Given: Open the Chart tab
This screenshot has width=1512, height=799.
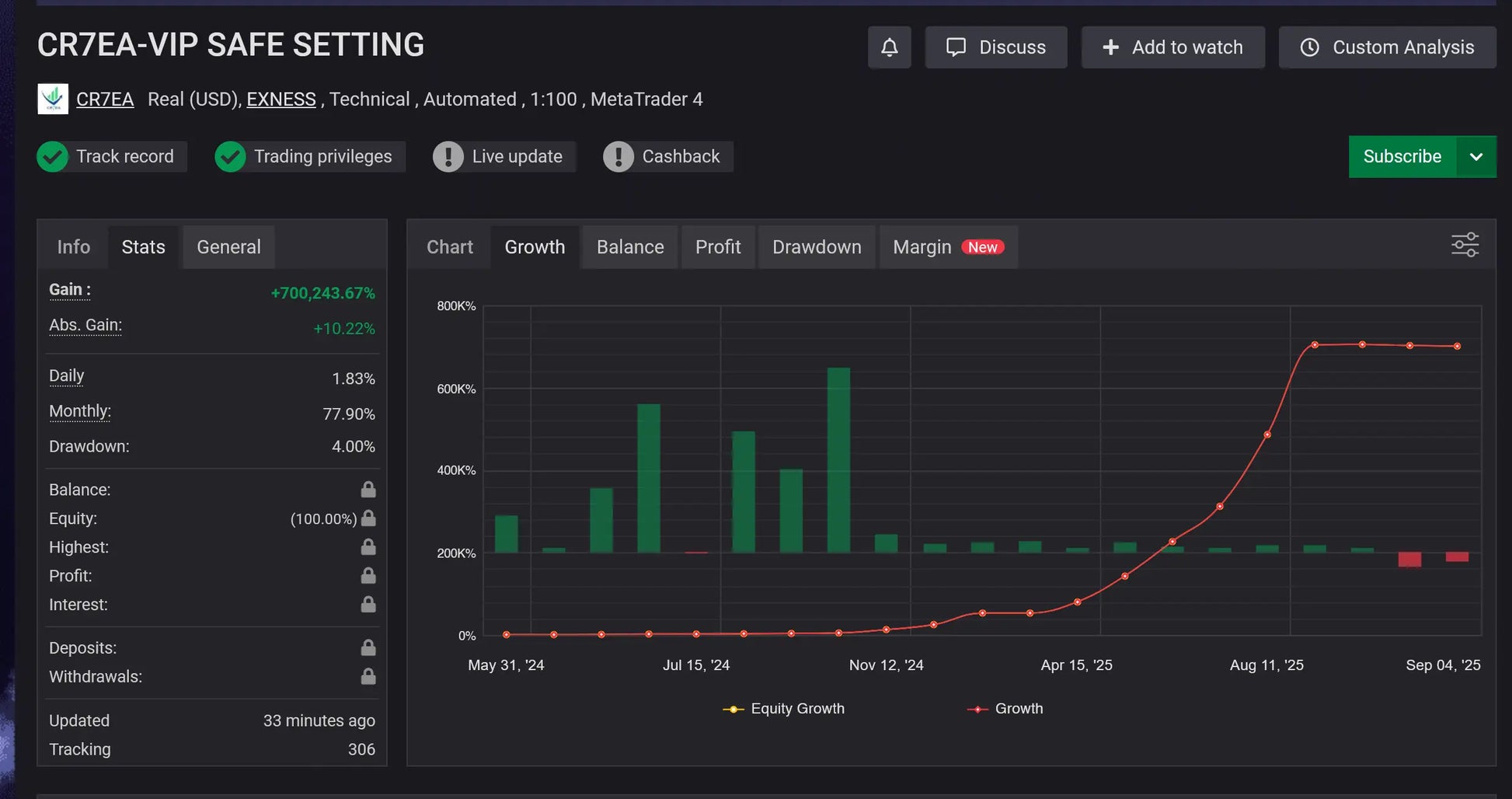Looking at the screenshot, I should pos(450,247).
